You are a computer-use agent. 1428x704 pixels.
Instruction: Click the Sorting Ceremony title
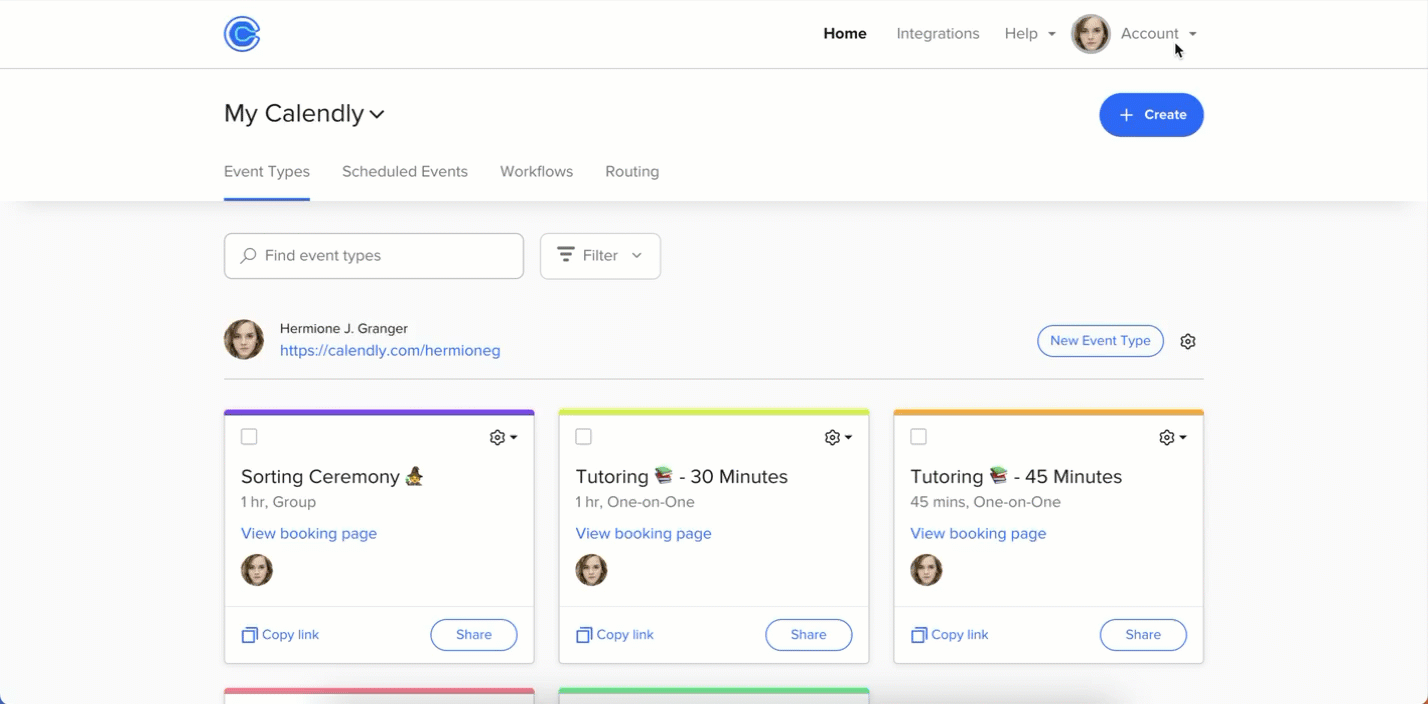[x=332, y=477]
